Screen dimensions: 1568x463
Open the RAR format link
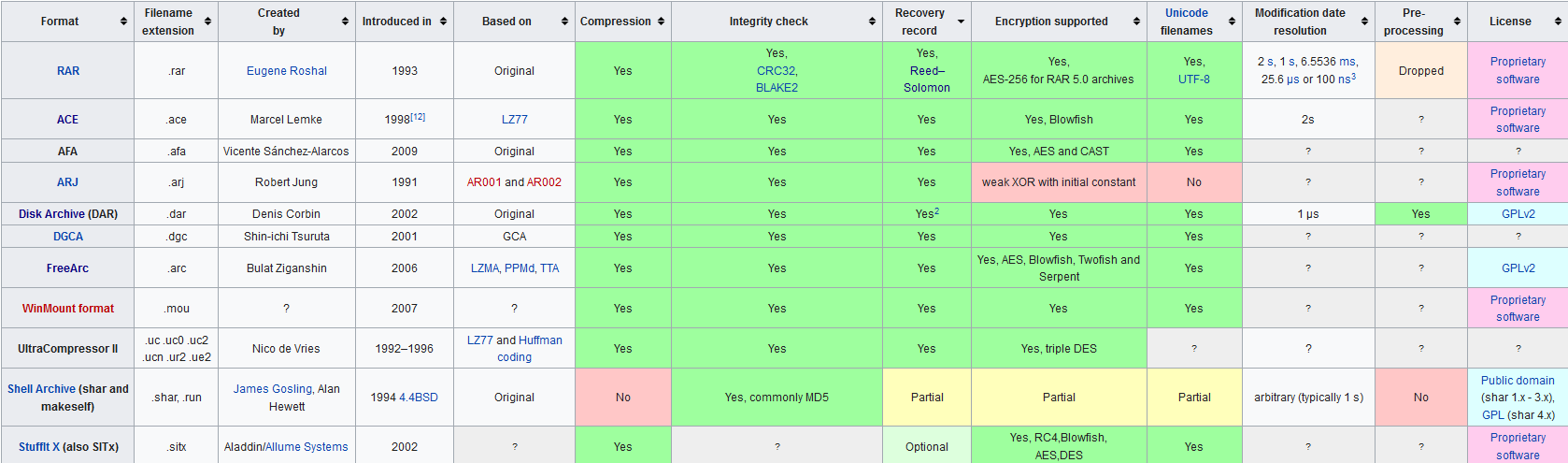tap(68, 71)
